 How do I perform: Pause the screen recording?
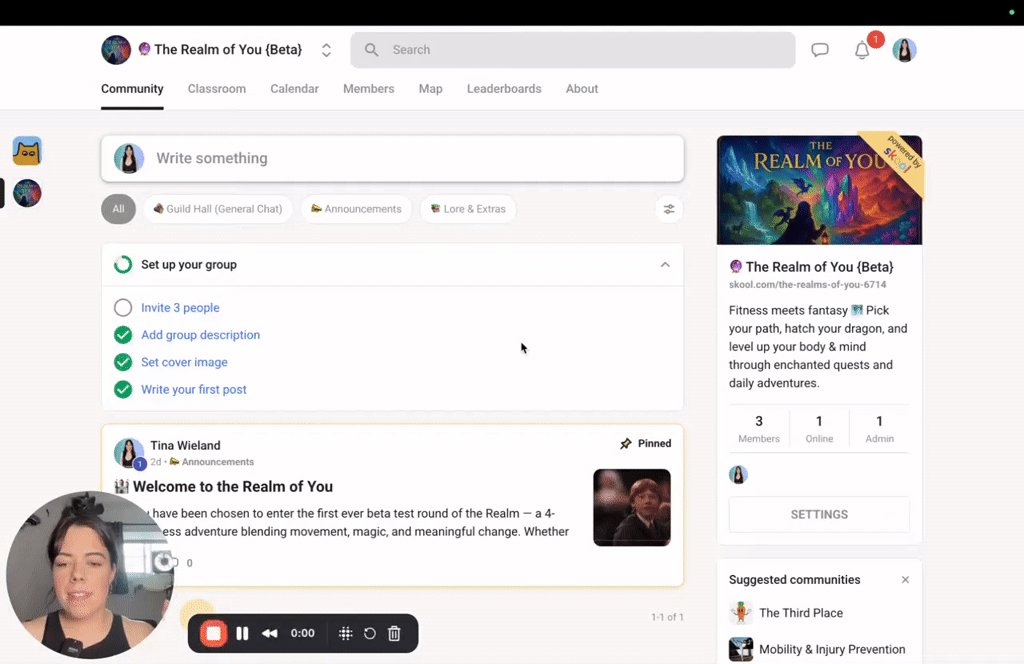pos(242,633)
